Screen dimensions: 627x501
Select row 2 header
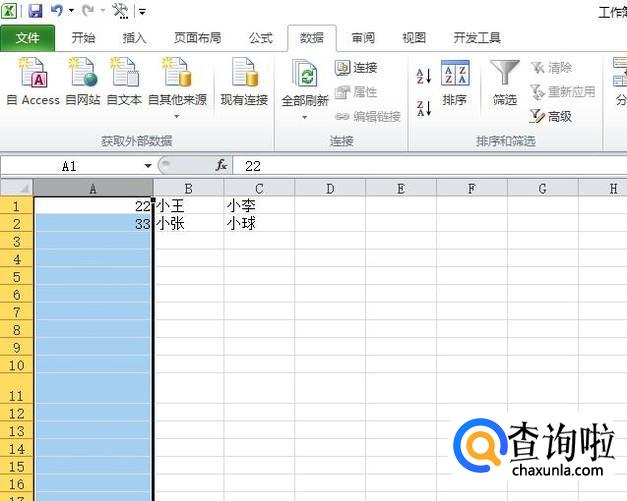pyautogui.click(x=16, y=224)
